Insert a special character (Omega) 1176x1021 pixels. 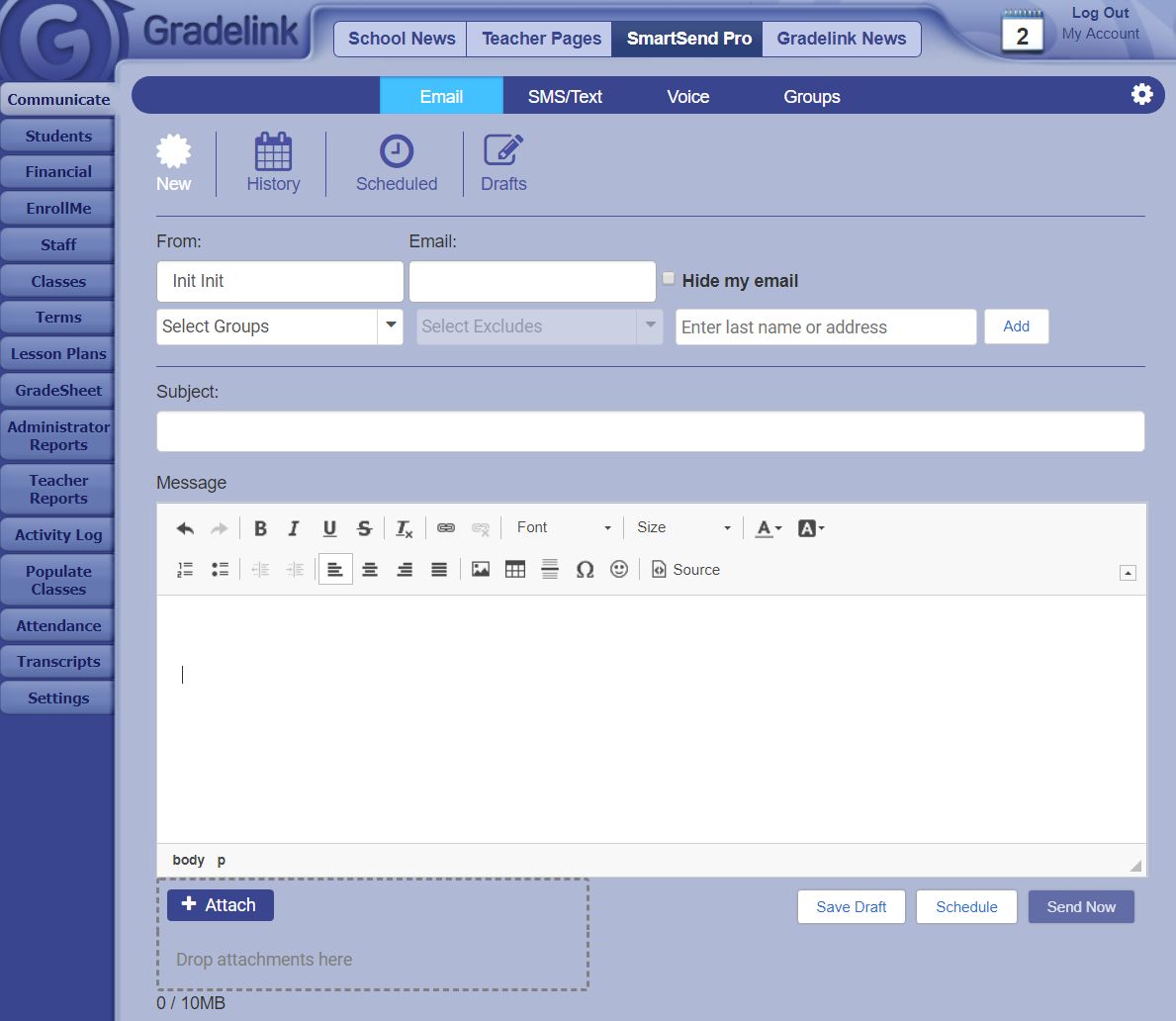tap(585, 570)
